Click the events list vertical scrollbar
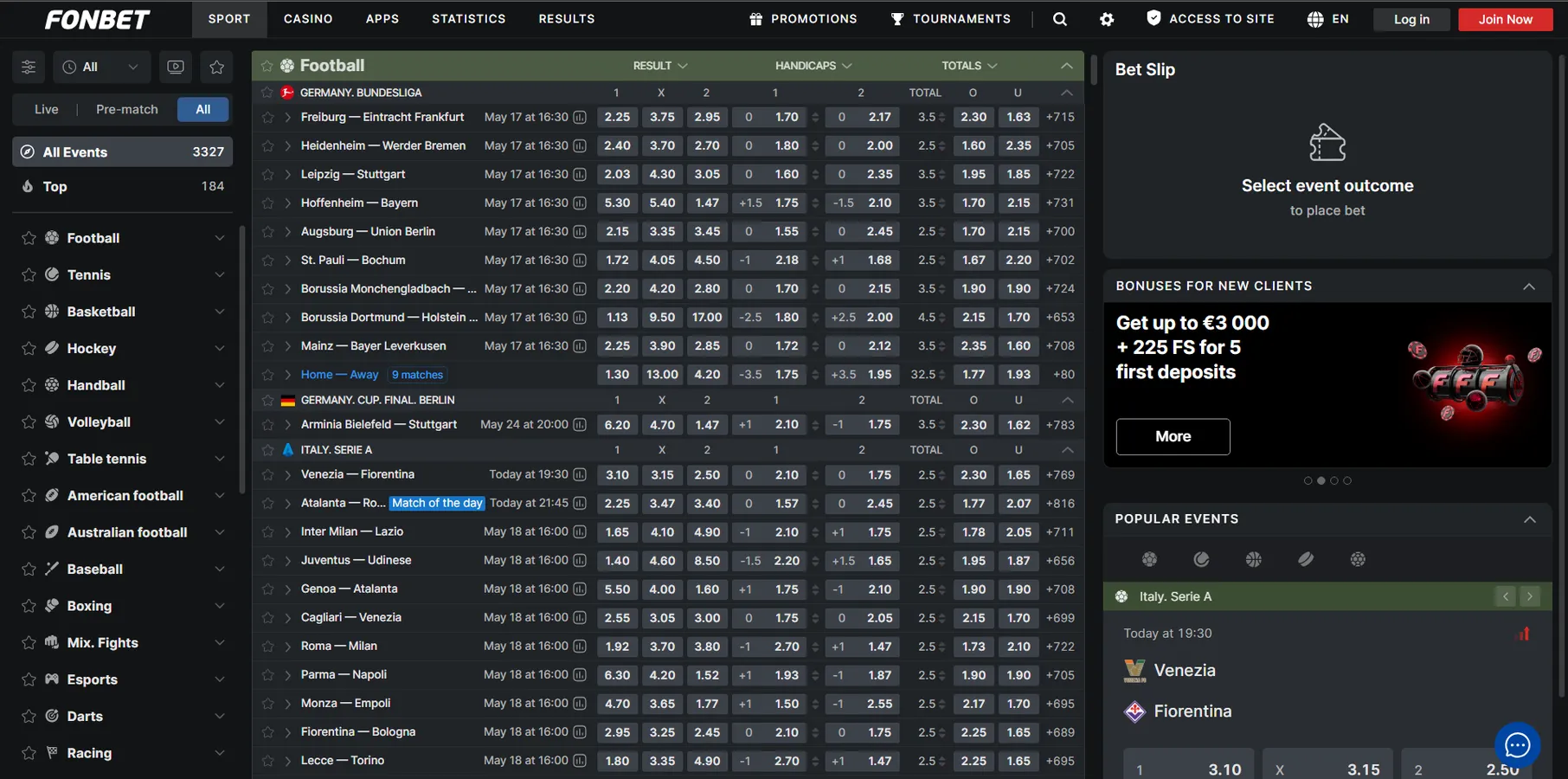Screen dimensions: 1568x779 click(x=1093, y=69)
